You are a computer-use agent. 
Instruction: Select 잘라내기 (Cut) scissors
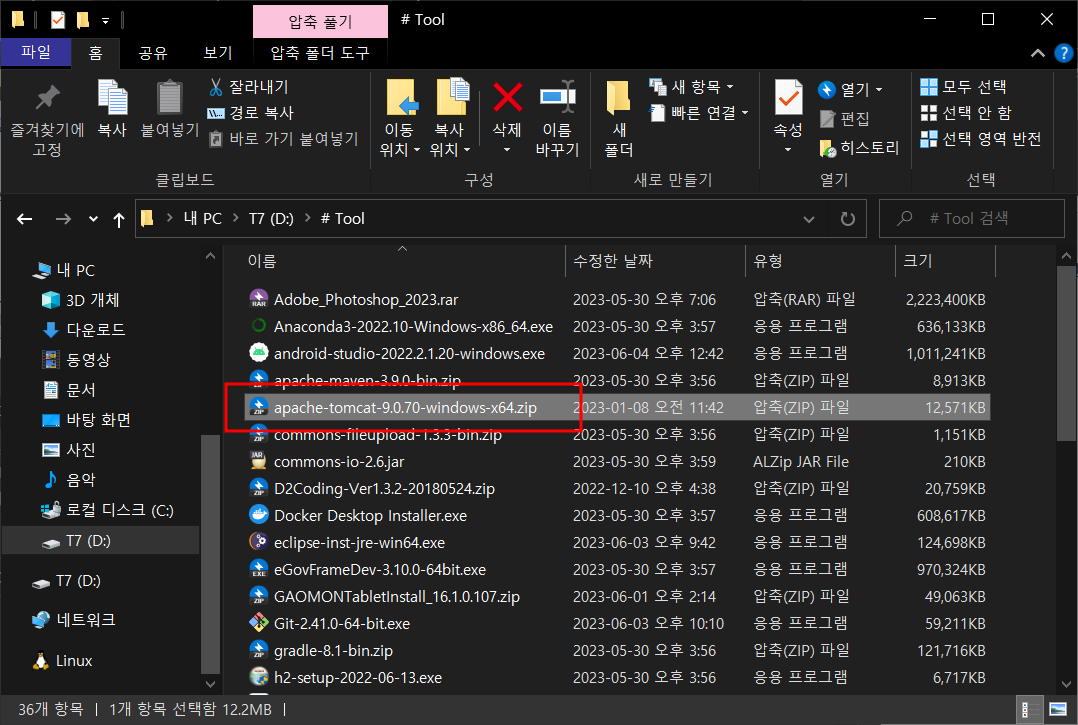point(248,87)
